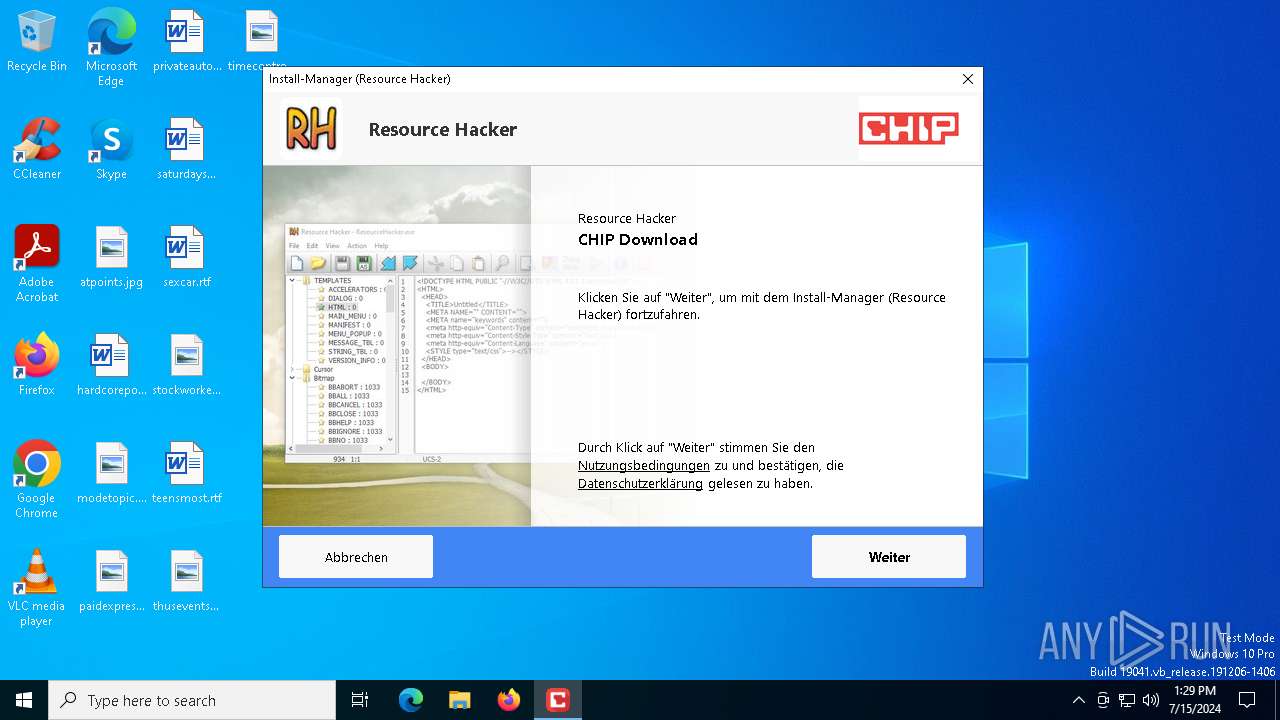The image size is (1280, 720).
Task: Click the Resource Hacker RH logo
Action: pyautogui.click(x=311, y=129)
